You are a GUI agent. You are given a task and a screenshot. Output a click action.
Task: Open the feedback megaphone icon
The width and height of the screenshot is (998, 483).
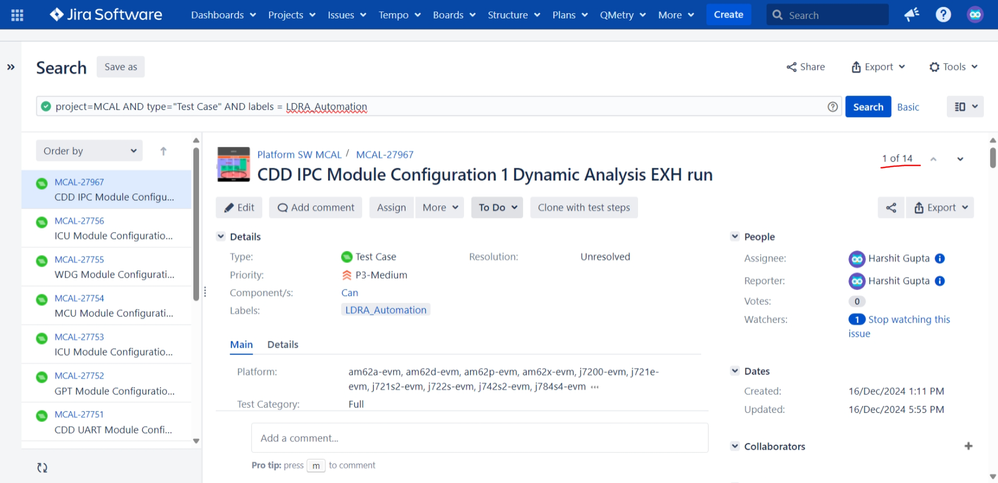[911, 15]
